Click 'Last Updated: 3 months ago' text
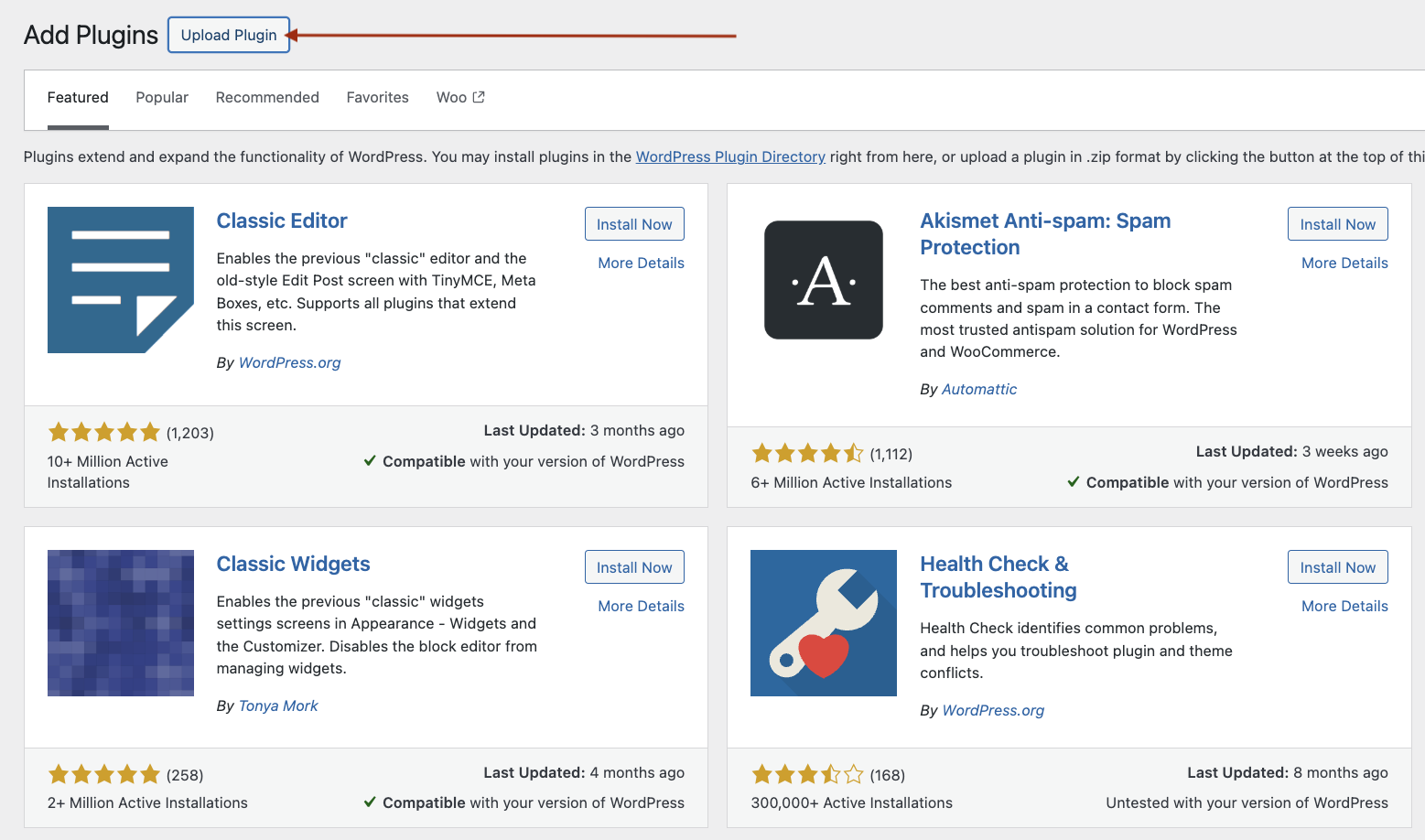Image resolution: width=1425 pixels, height=840 pixels. [584, 430]
